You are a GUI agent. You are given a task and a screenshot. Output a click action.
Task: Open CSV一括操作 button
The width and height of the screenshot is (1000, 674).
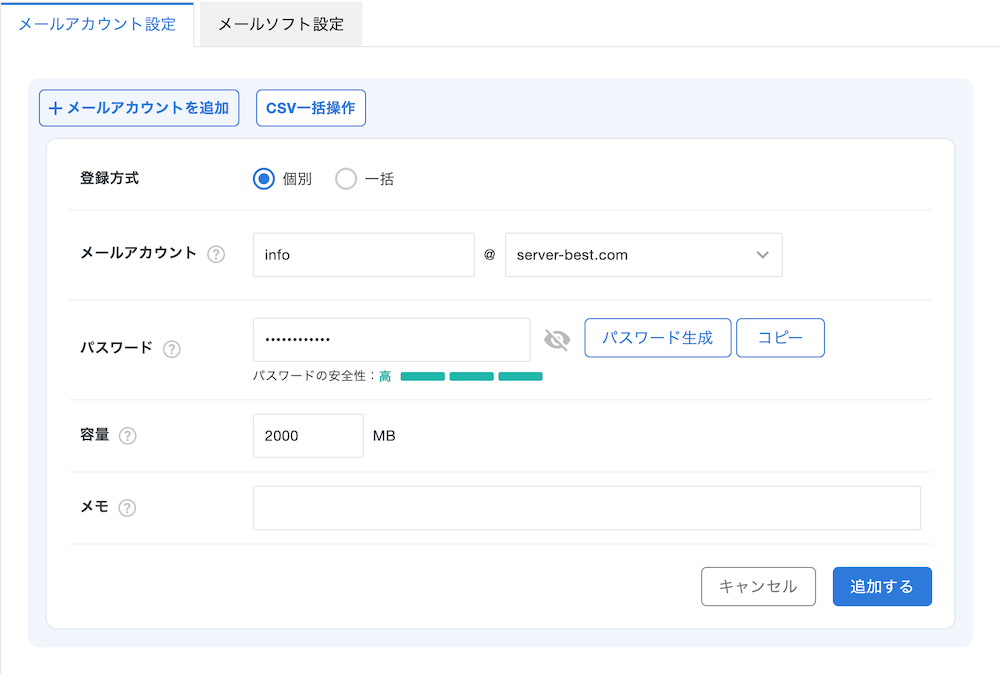tap(311, 108)
